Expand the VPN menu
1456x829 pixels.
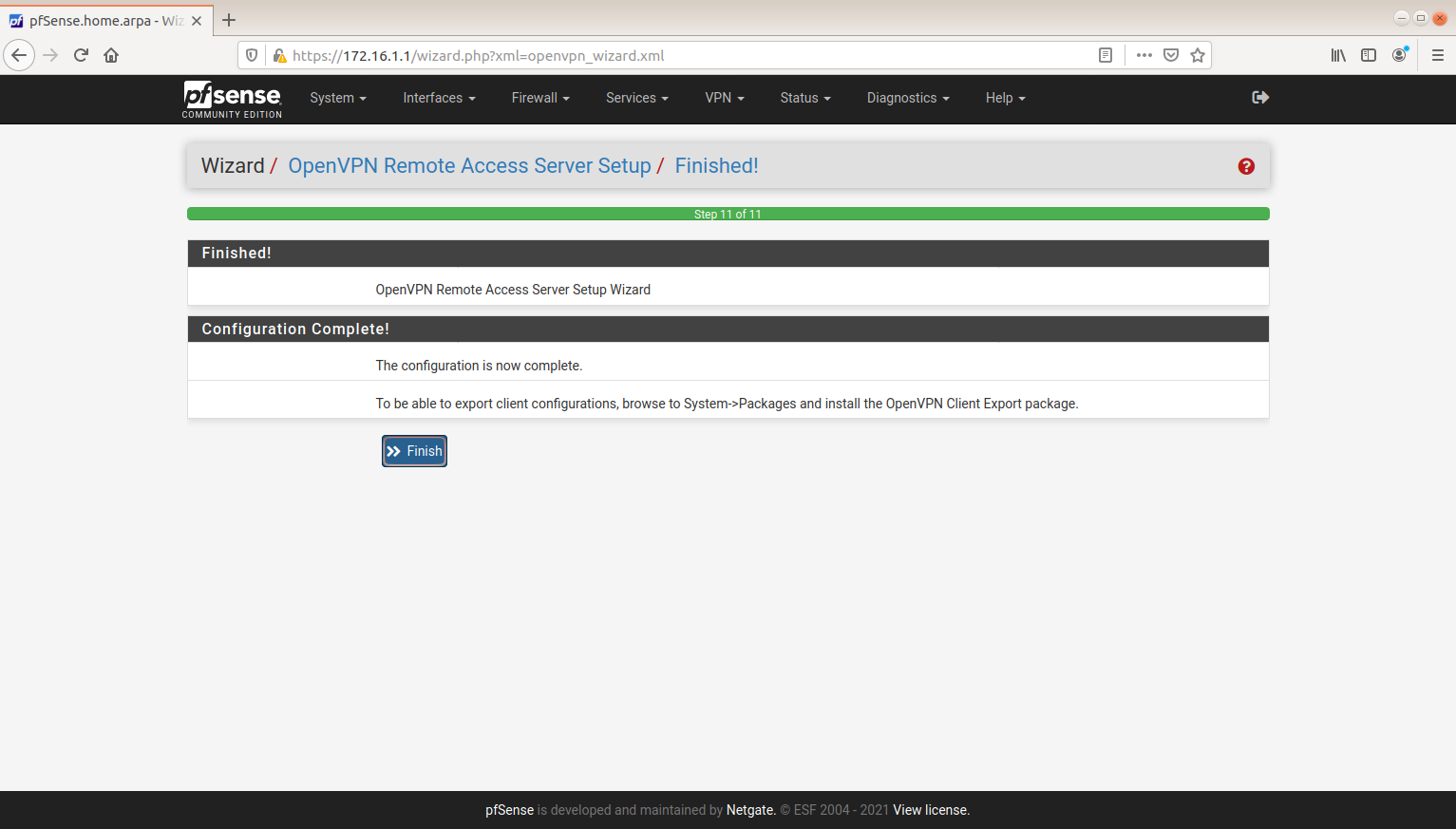(725, 98)
